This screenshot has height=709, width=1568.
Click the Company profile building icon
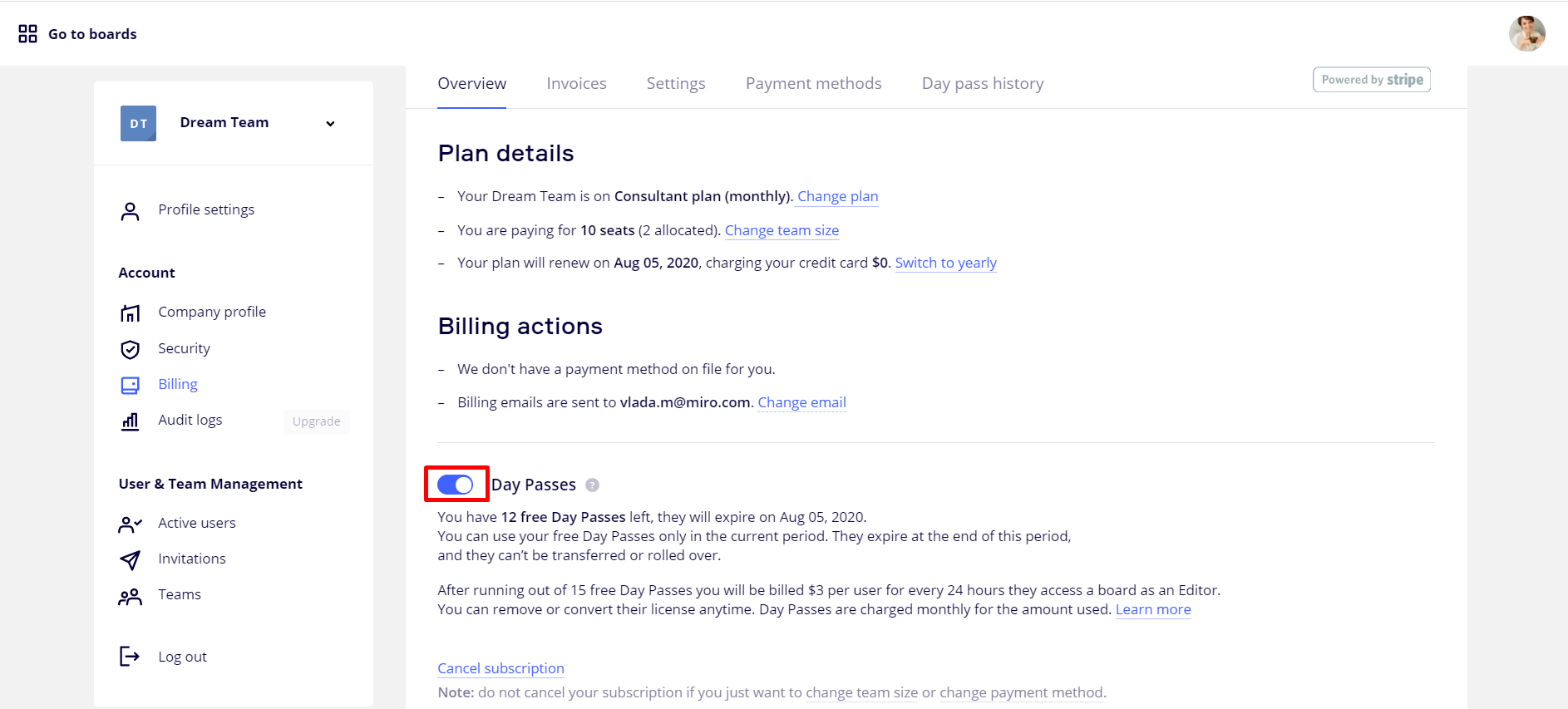(x=130, y=313)
